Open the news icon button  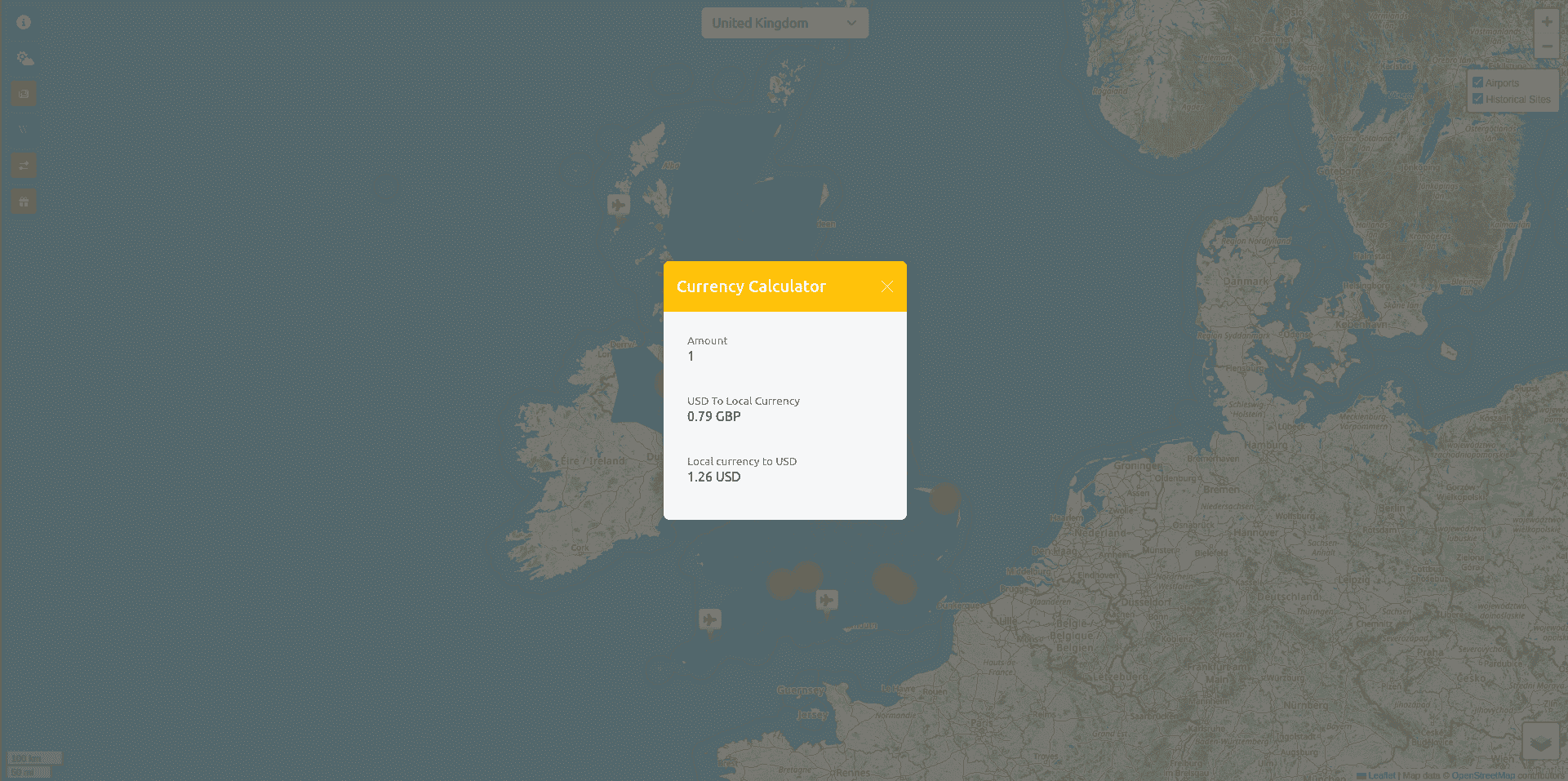coord(24,94)
